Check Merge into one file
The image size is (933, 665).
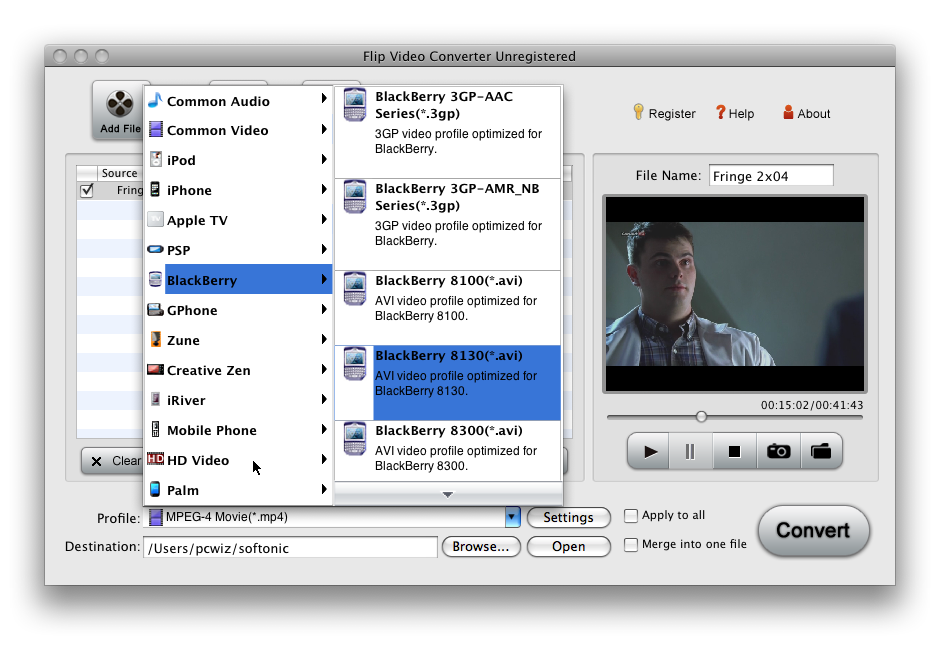pyautogui.click(x=631, y=546)
